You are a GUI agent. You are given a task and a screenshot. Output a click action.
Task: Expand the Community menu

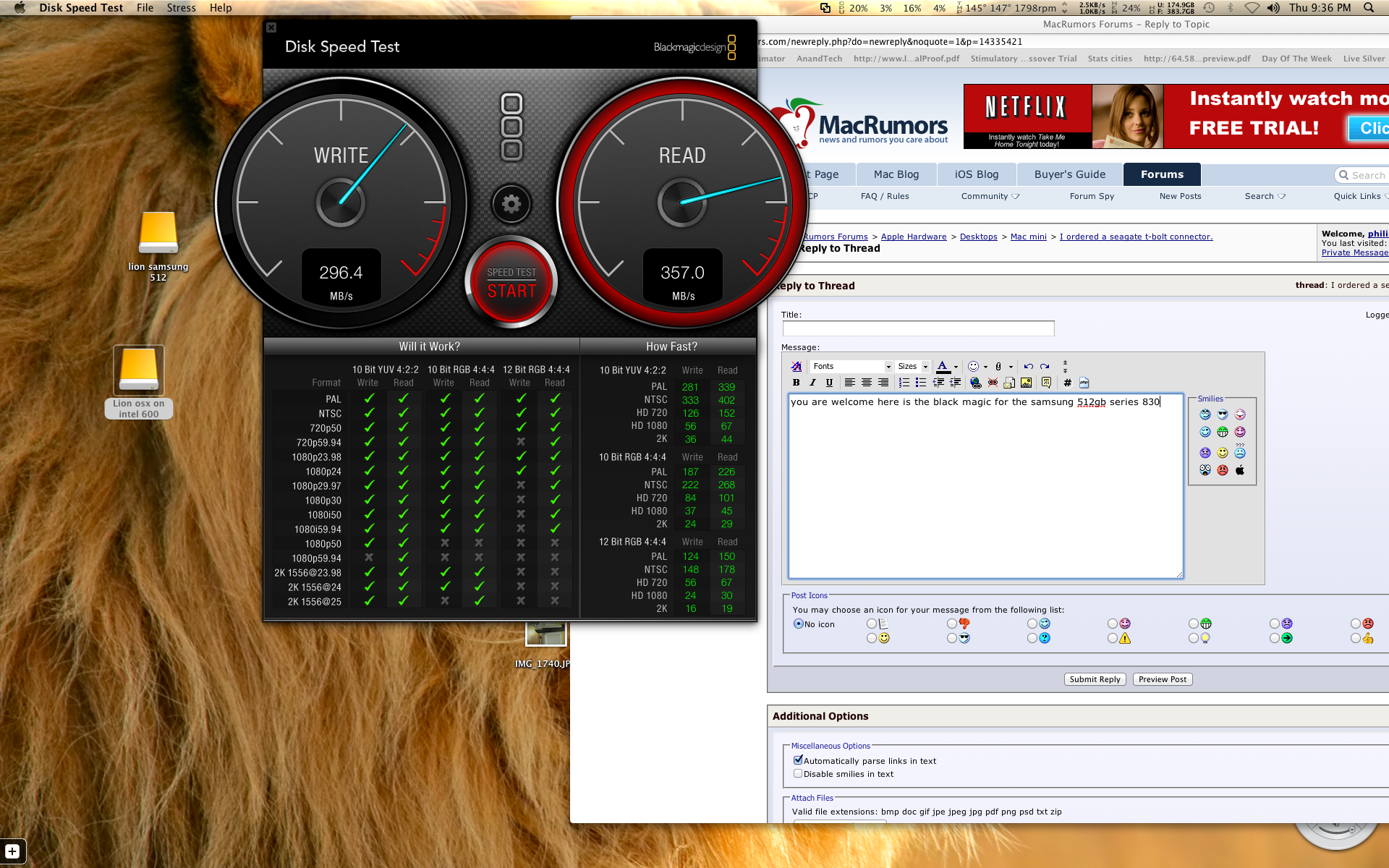(990, 196)
